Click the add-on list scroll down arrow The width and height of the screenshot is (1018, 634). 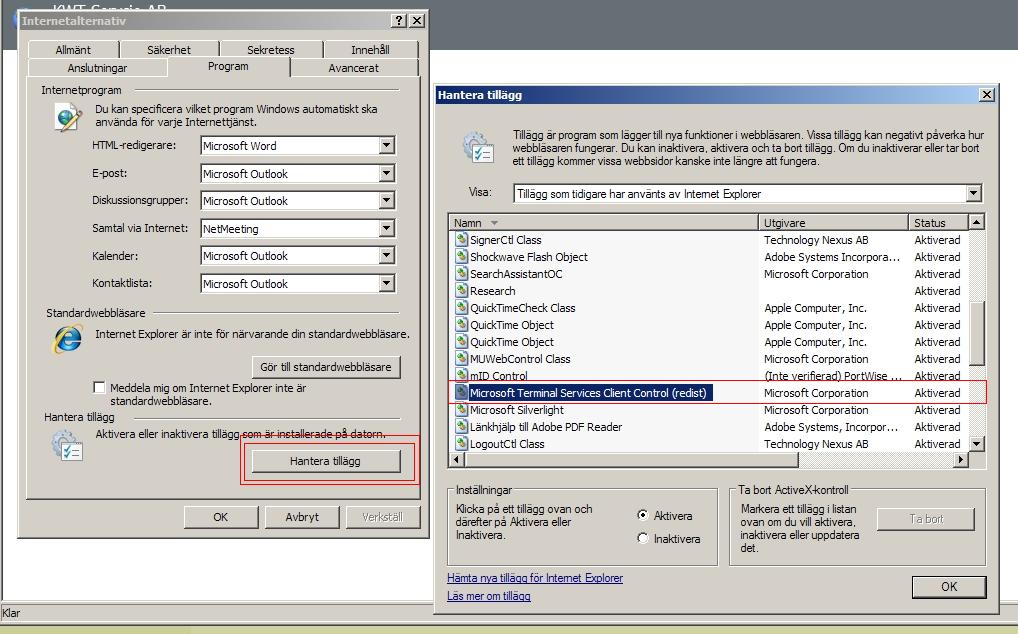(976, 444)
